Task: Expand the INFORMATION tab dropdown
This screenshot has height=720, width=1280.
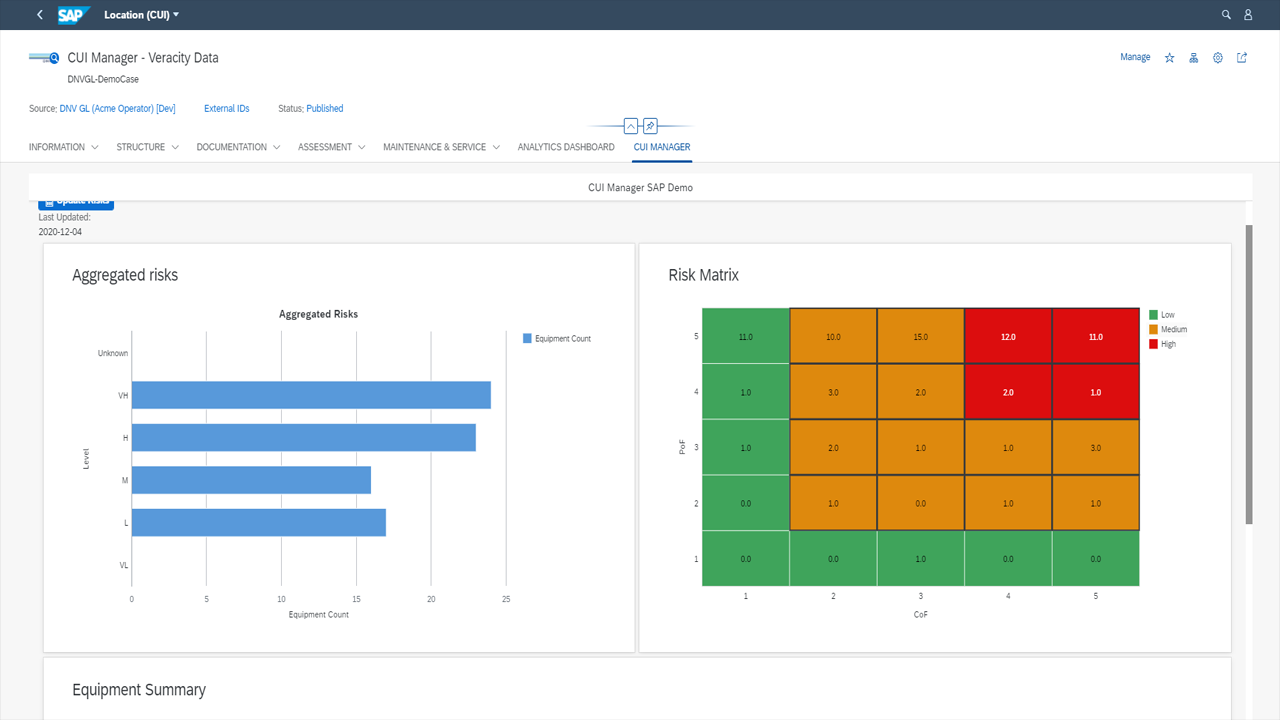Action: (x=64, y=147)
